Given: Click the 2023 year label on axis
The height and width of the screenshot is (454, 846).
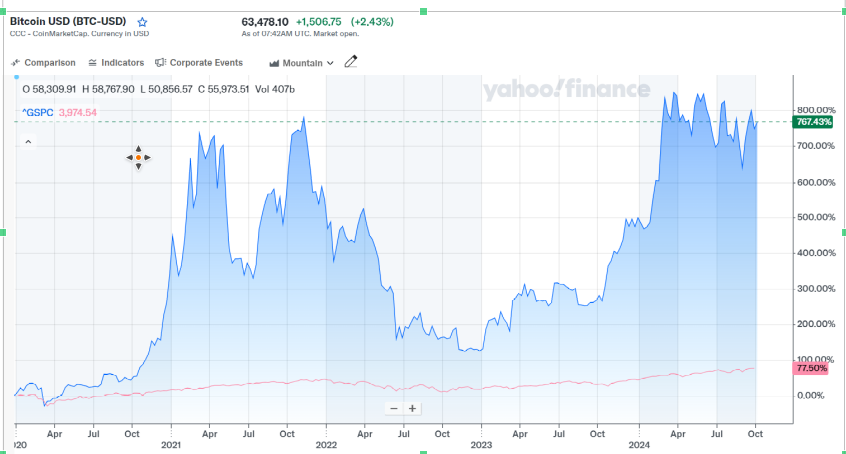Looking at the screenshot, I should pyautogui.click(x=481, y=445).
